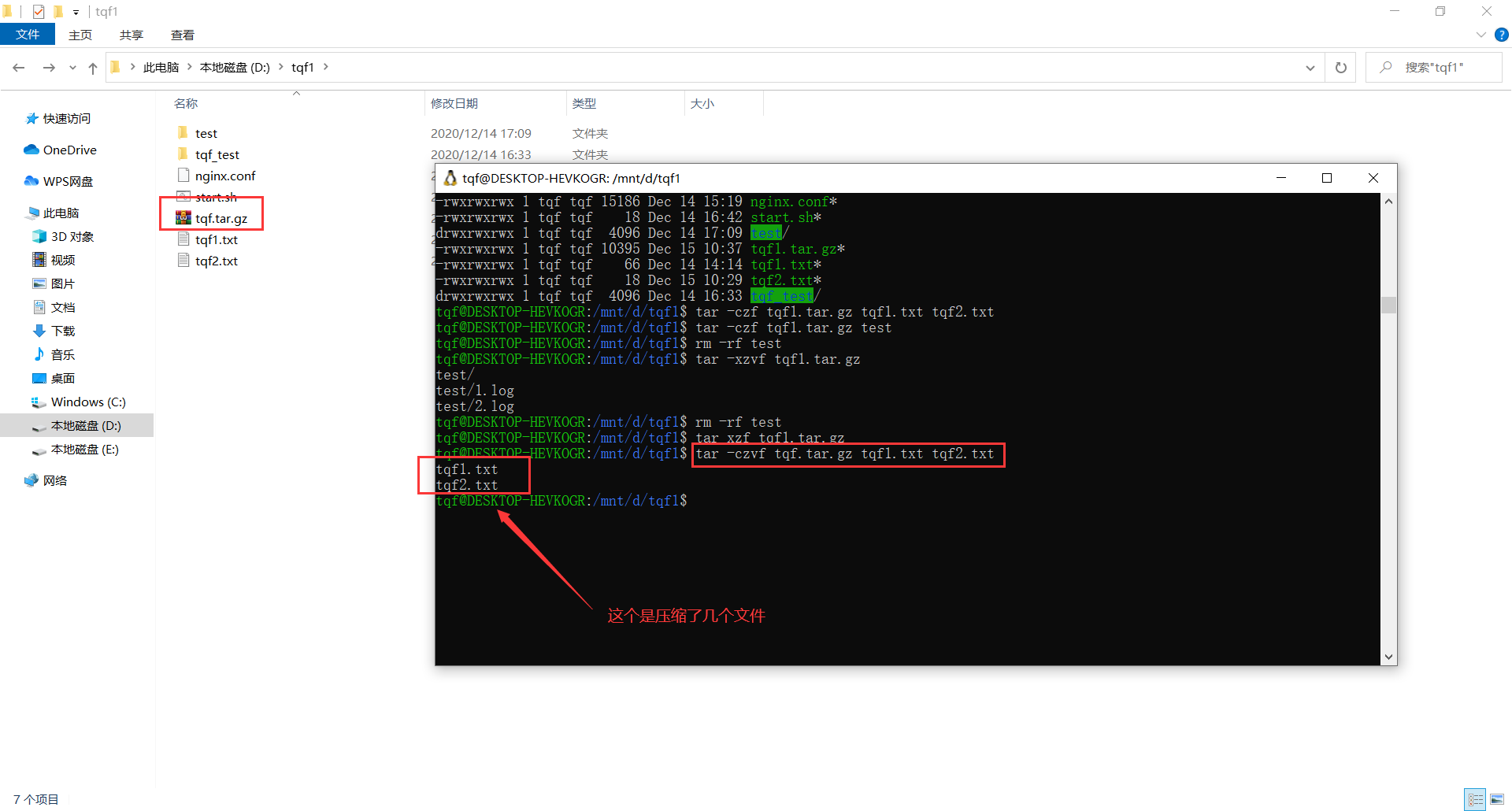Viewport: 1512px width, 811px height.
Task: Select the tqf1.txt file
Action: 217,239
